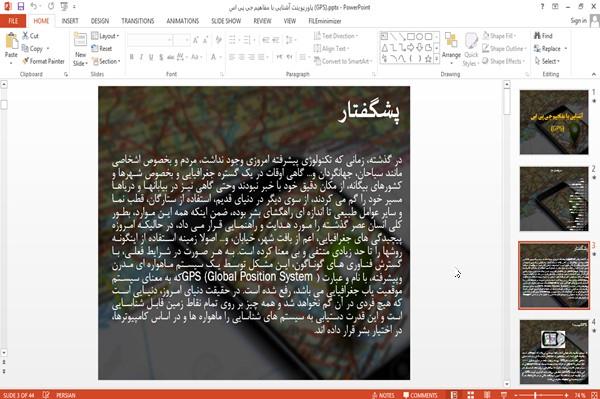The image size is (600, 399).
Task: Click the Save icon in quick access toolbar
Action: click(21, 6)
